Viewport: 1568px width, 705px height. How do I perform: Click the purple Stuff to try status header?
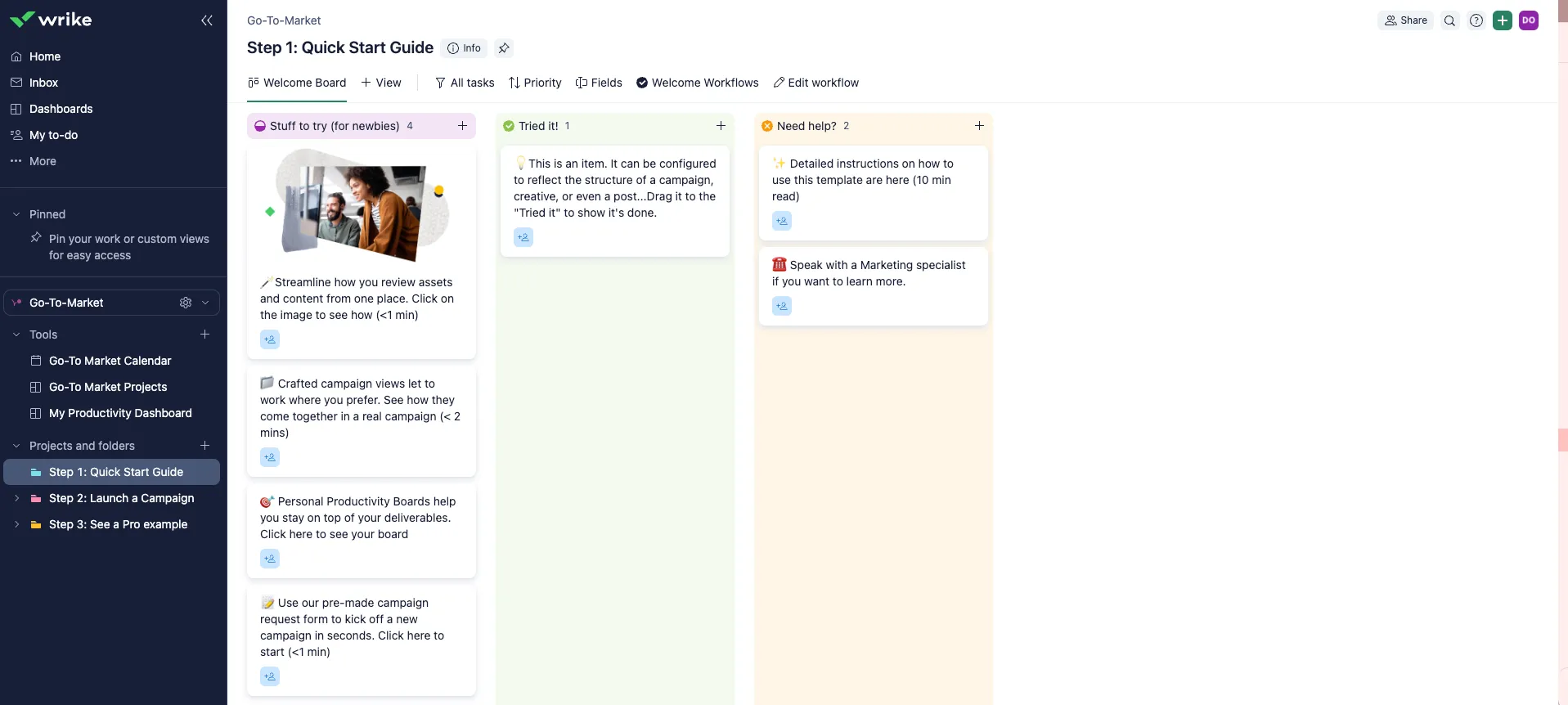tap(335, 126)
